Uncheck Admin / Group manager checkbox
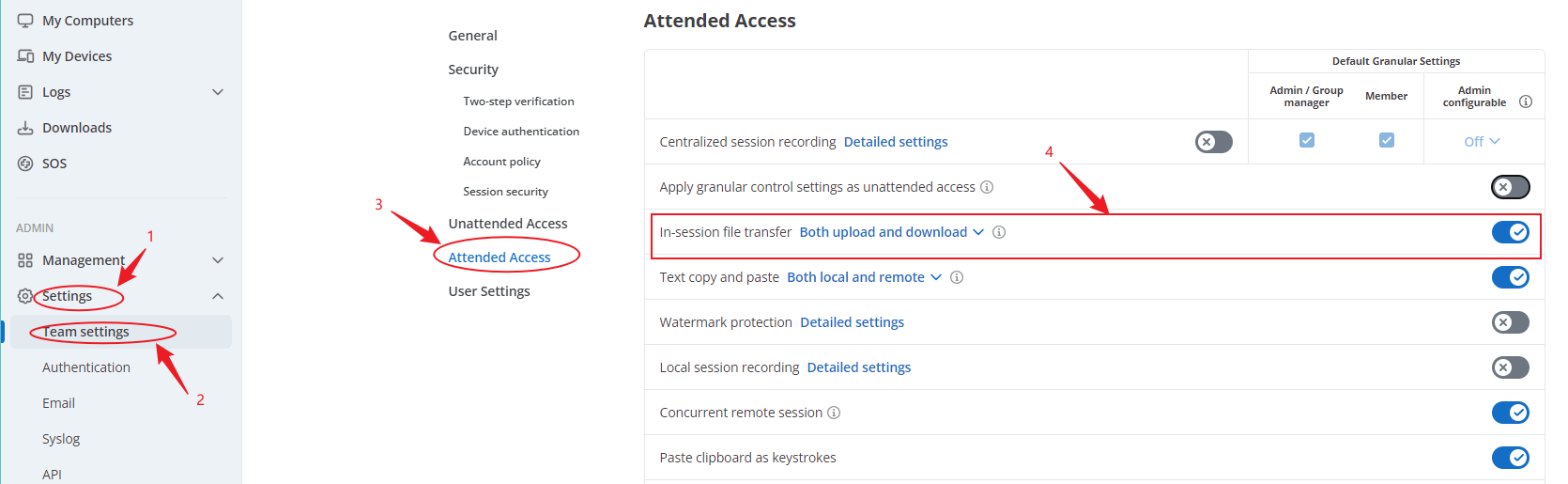The width and height of the screenshot is (1568, 484). (1306, 140)
